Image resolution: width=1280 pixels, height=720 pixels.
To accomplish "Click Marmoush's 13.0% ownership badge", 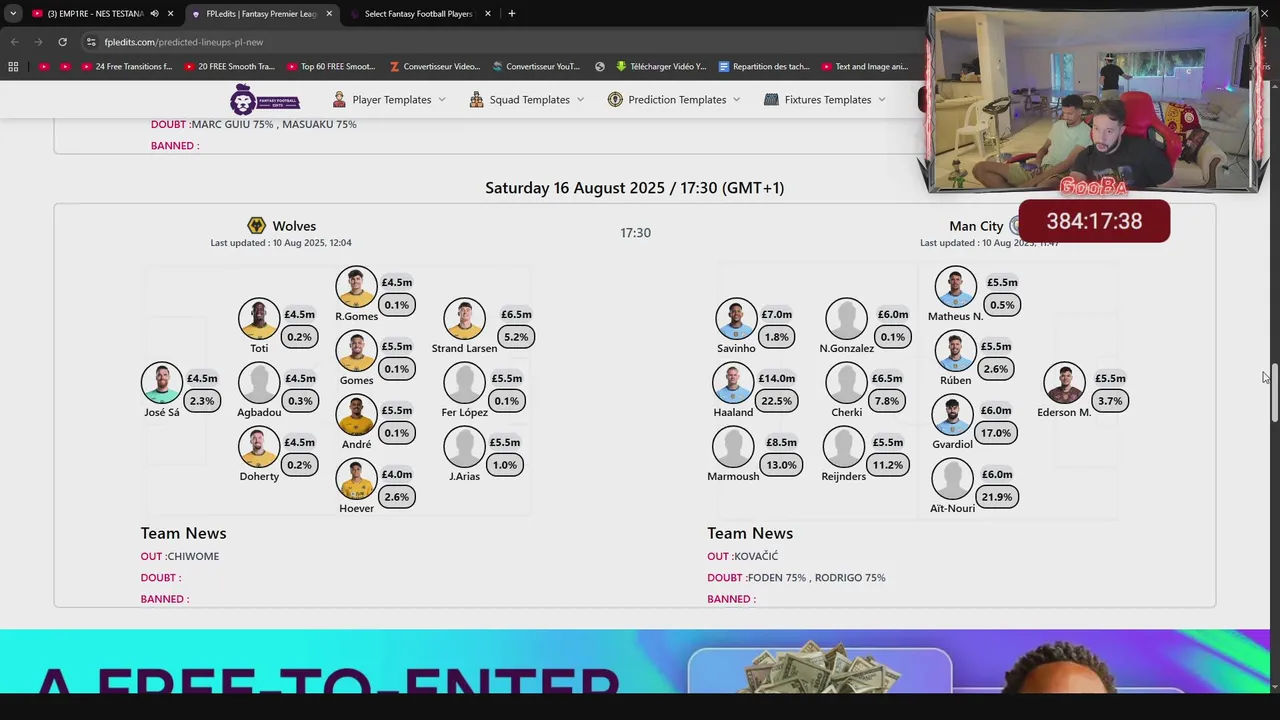I will pyautogui.click(x=781, y=465).
